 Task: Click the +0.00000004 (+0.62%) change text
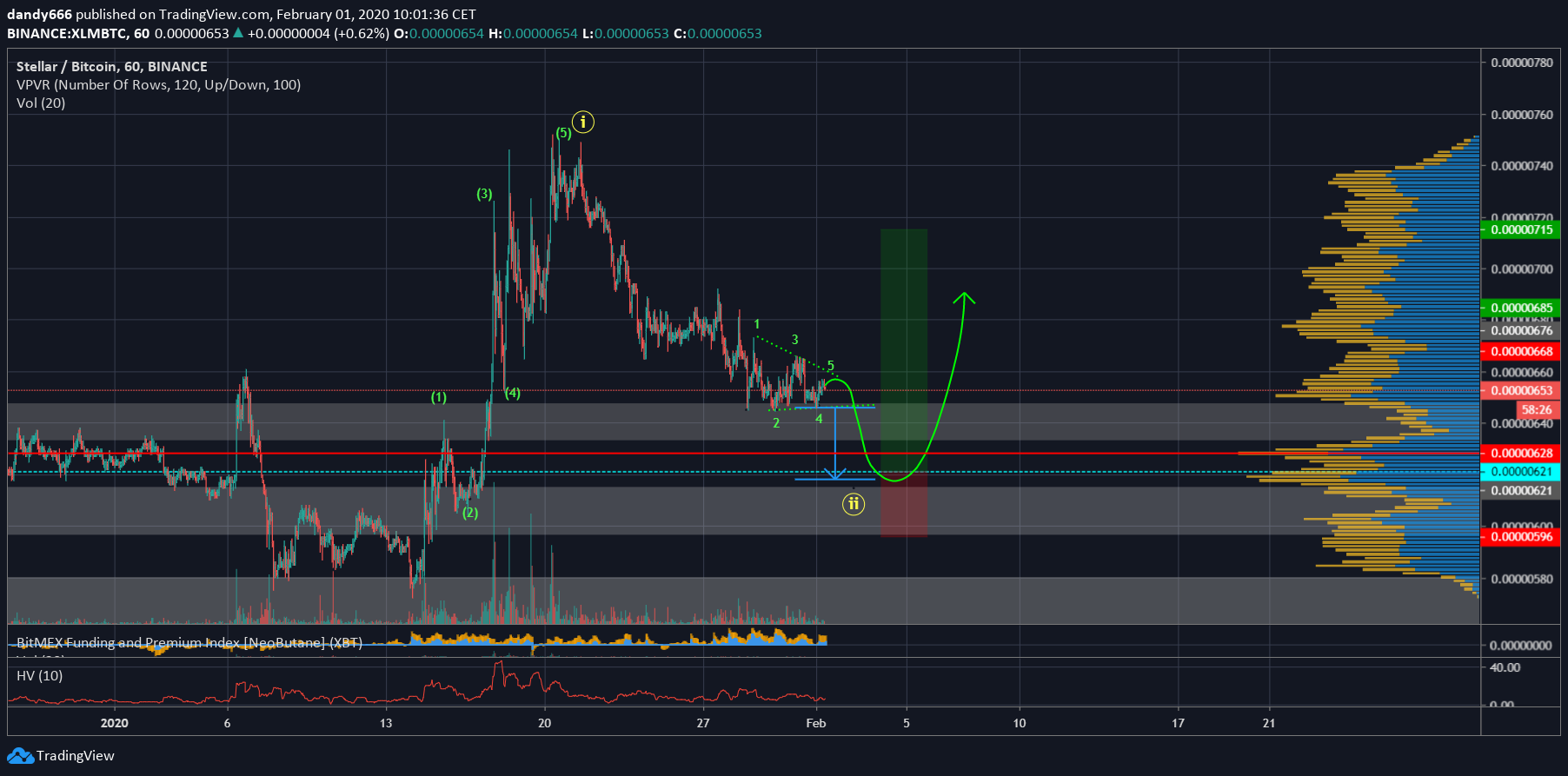click(318, 33)
